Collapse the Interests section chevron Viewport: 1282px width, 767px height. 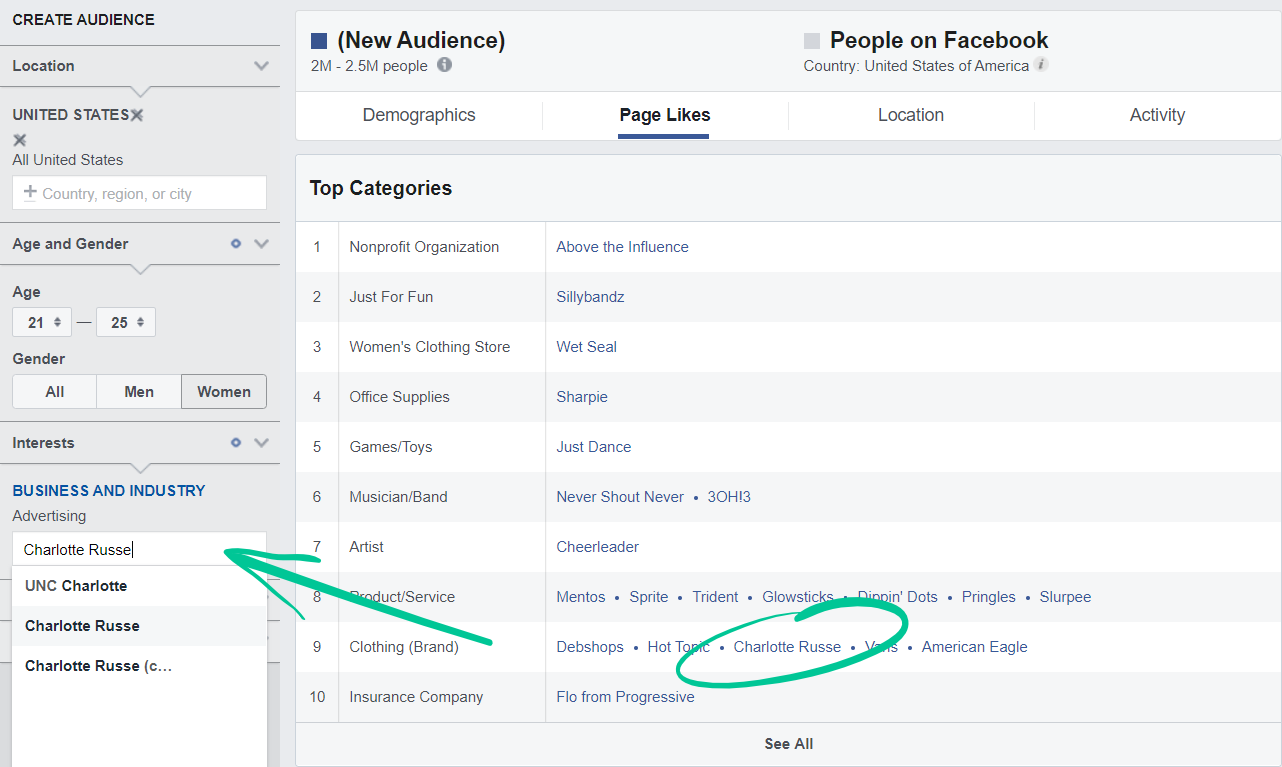262,442
